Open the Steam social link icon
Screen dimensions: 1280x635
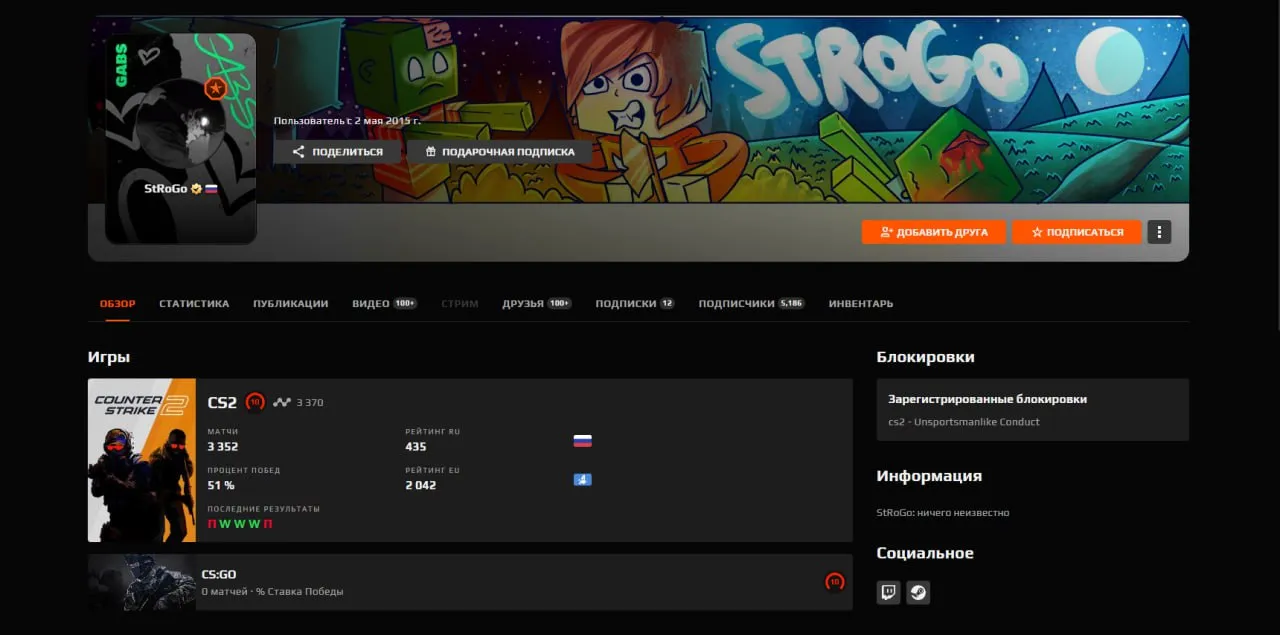tap(918, 593)
